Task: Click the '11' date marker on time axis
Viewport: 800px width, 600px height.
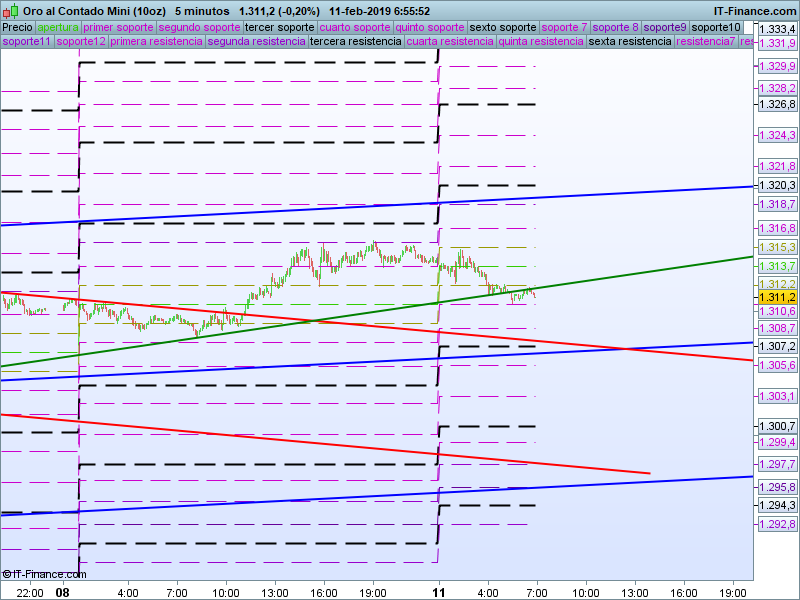Action: coord(438,592)
